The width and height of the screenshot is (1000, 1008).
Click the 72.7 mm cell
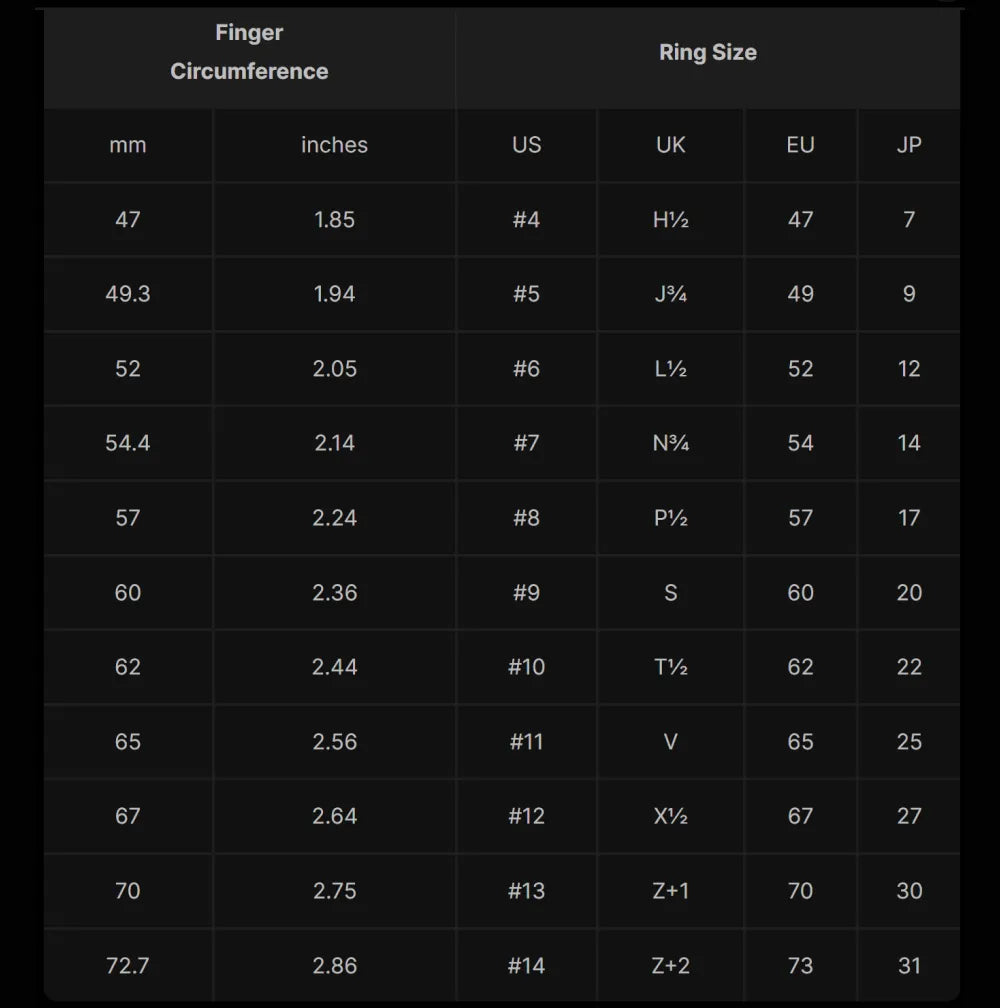click(128, 966)
